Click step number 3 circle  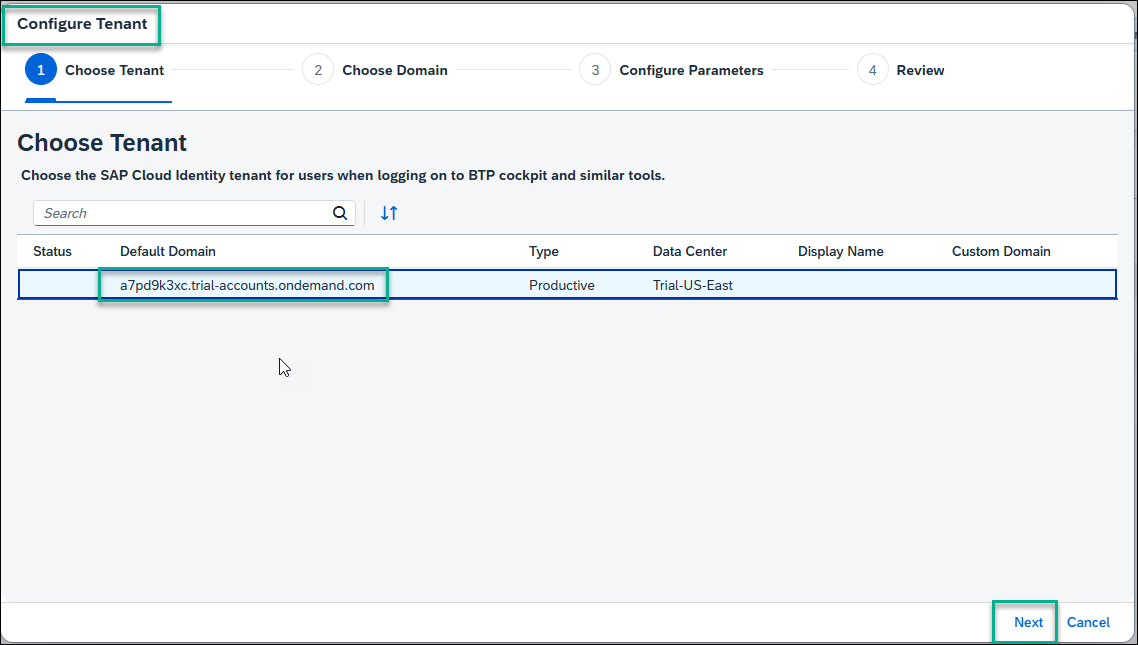point(595,70)
